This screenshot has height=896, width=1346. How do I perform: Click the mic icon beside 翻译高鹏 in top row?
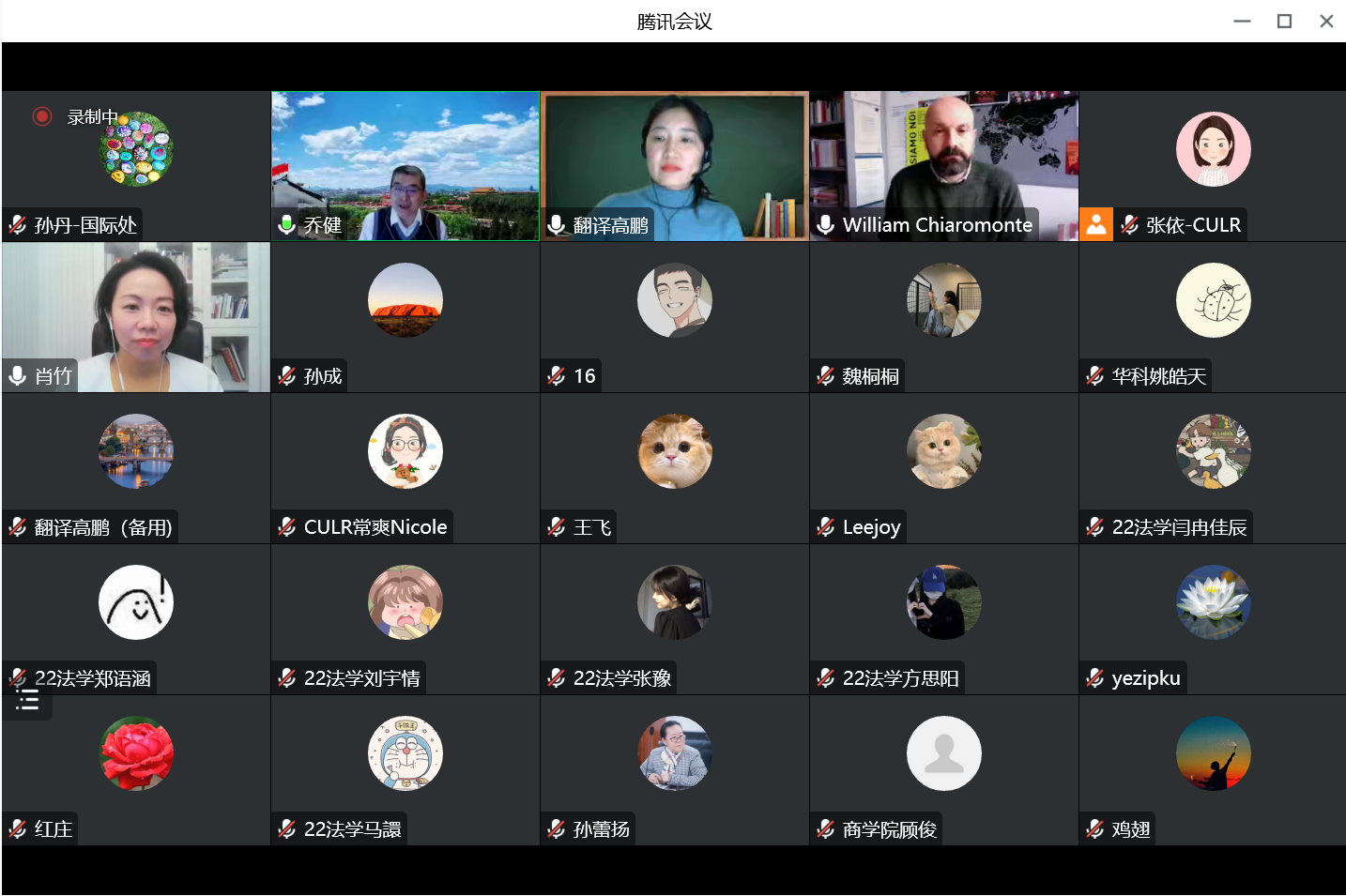pyautogui.click(x=557, y=225)
